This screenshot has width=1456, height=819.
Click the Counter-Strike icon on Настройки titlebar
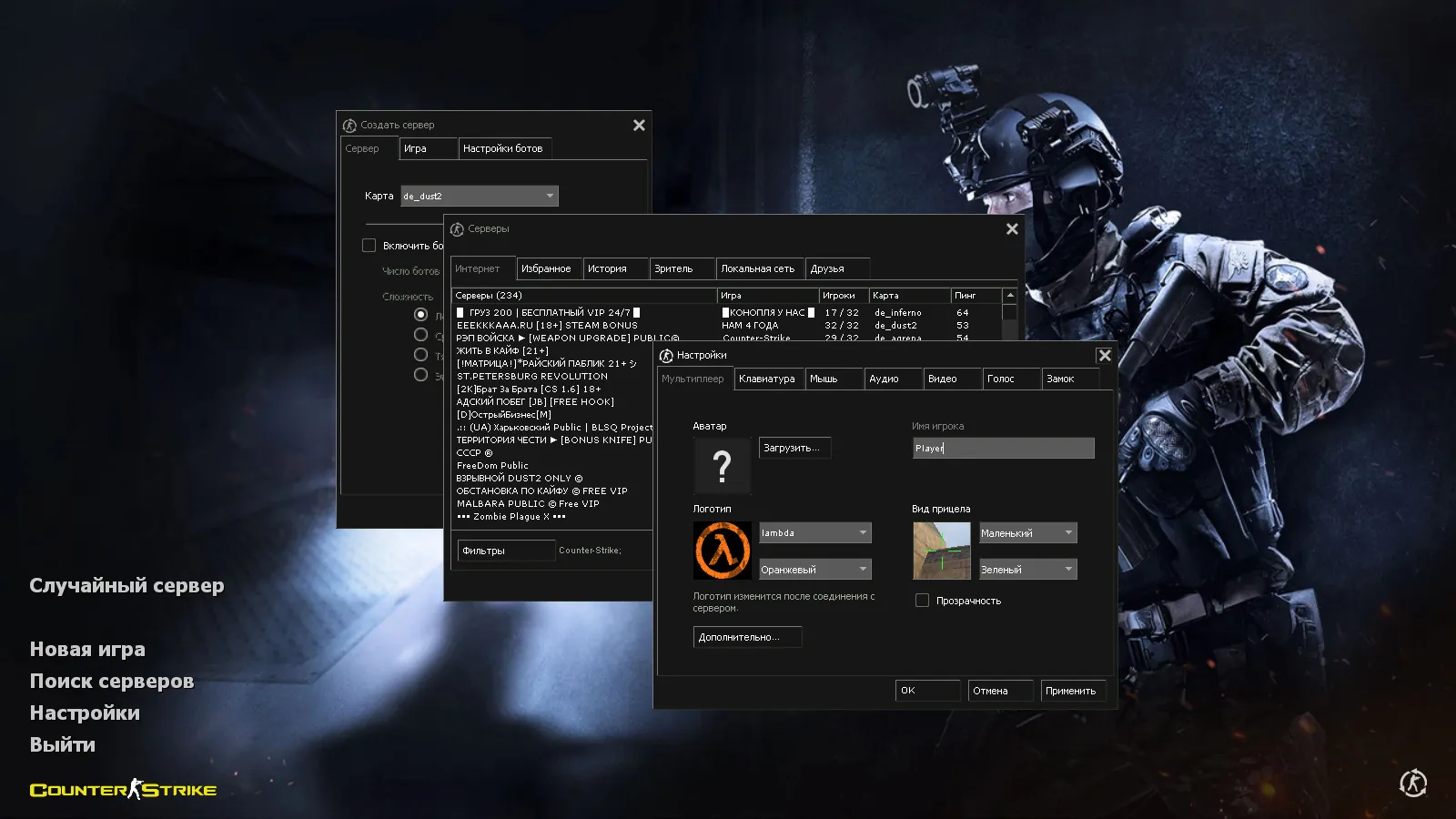pyautogui.click(x=667, y=355)
